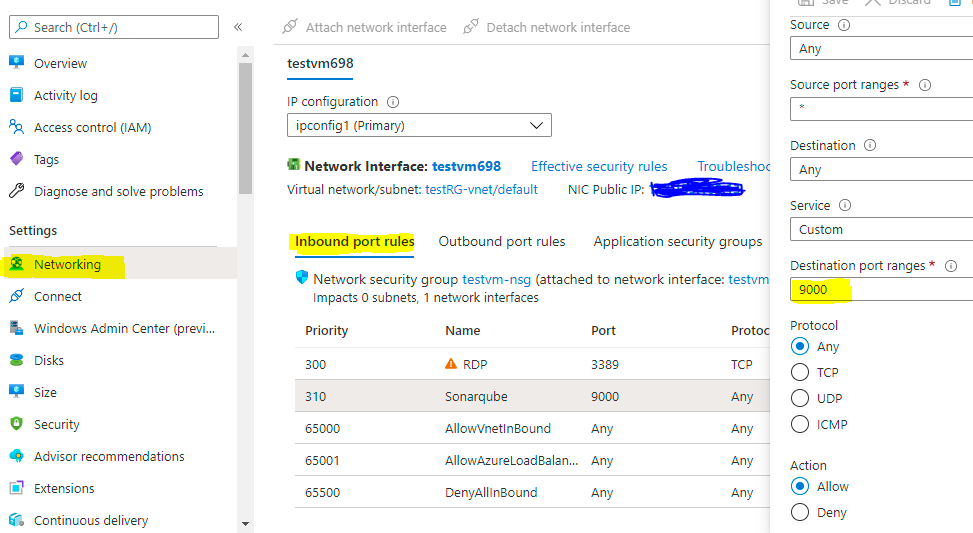Click the Disks icon in sidebar
The height and width of the screenshot is (533, 973).
pyautogui.click(x=16, y=360)
